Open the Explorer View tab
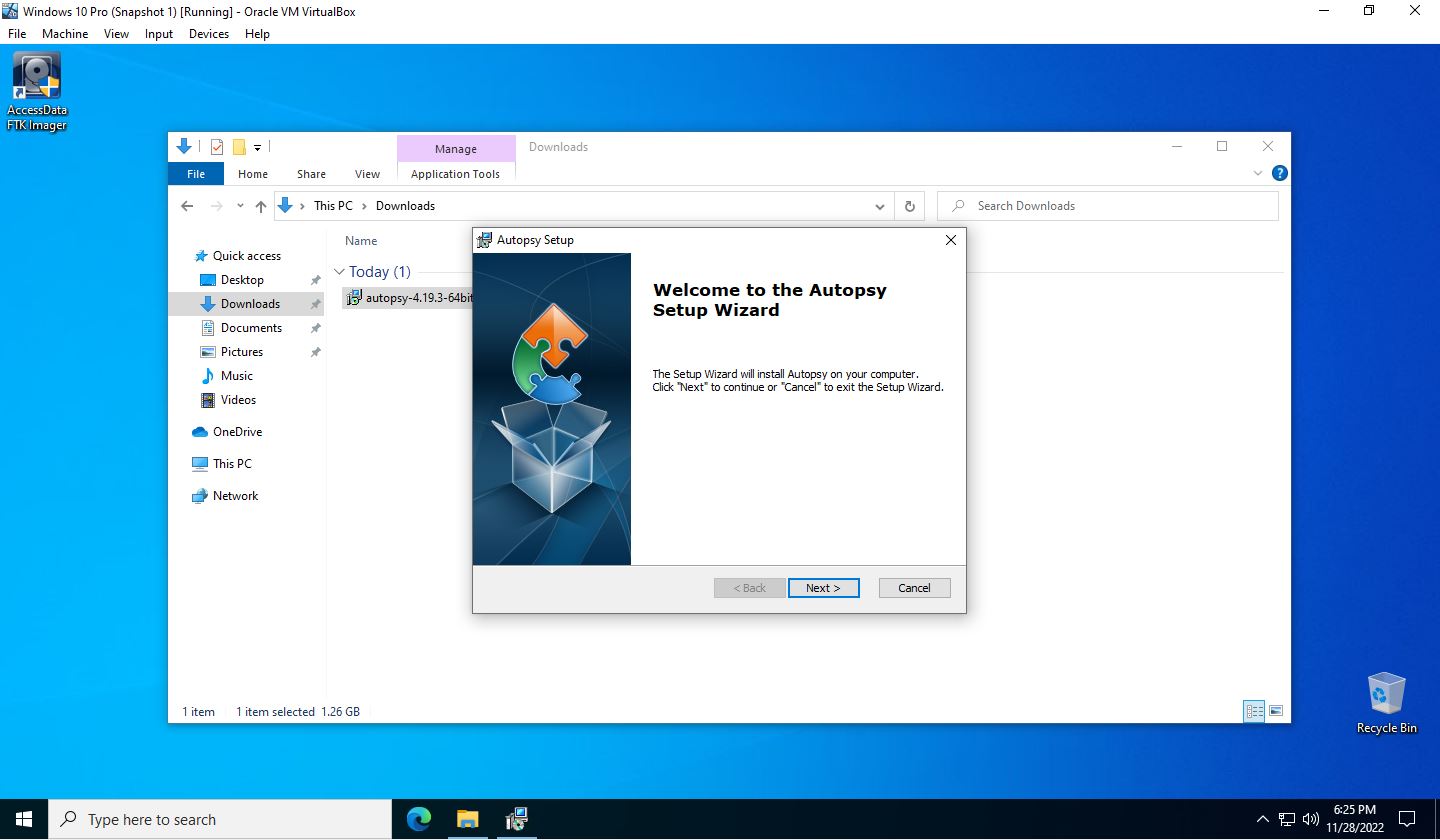The height and width of the screenshot is (840, 1440). pos(367,174)
